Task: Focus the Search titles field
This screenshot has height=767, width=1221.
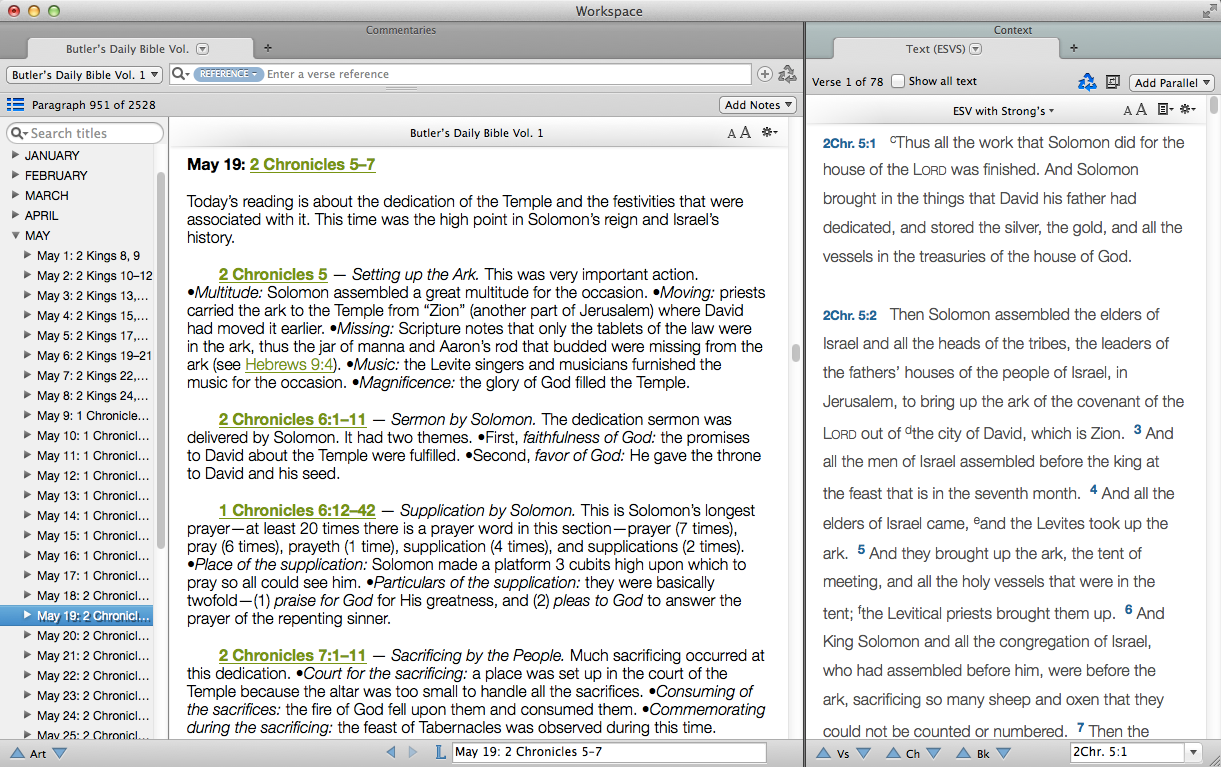Action: point(85,133)
